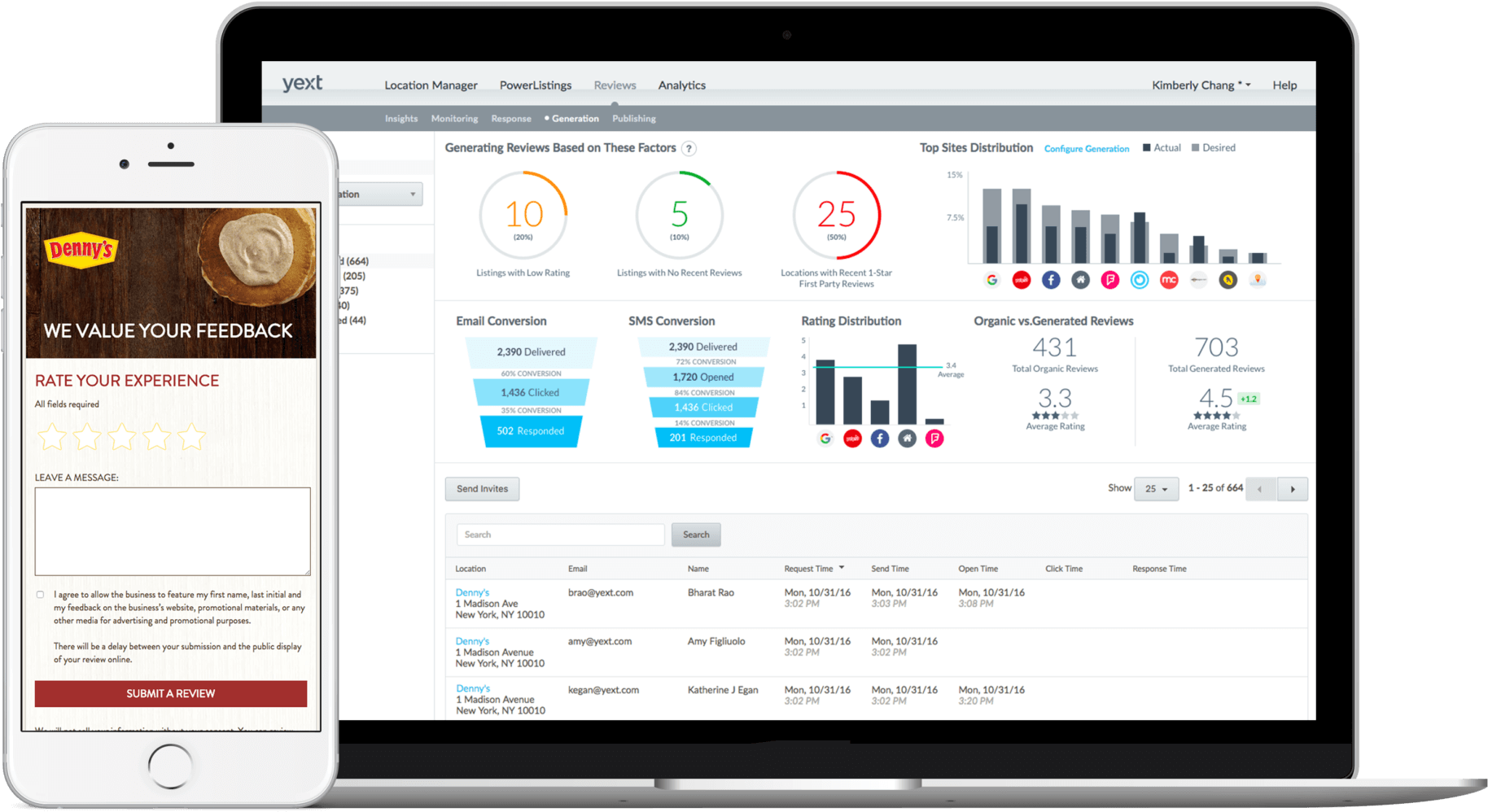Open PowerListings menu

click(536, 85)
